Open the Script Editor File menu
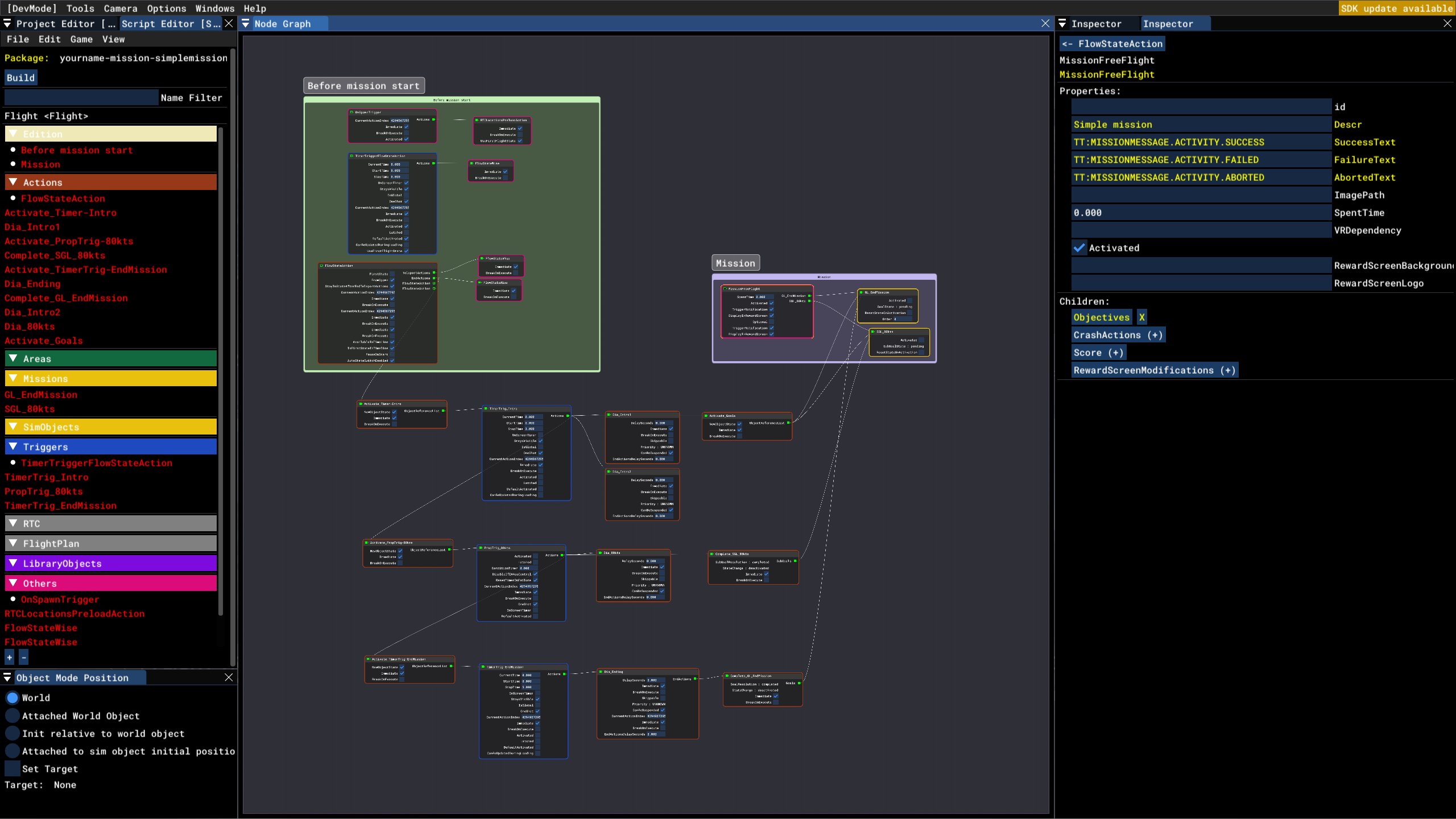This screenshot has width=1456, height=819. tap(18, 39)
